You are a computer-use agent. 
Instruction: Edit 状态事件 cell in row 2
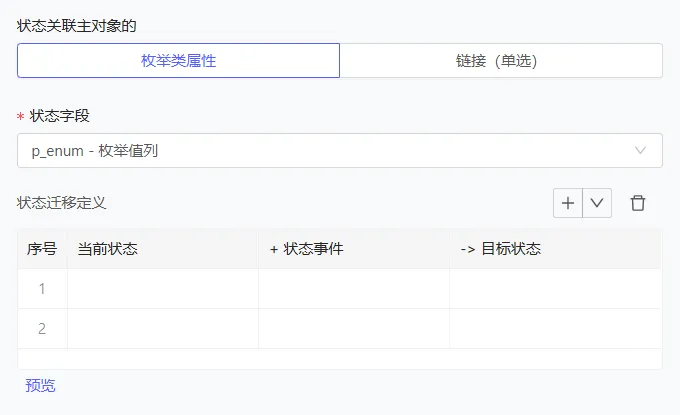click(354, 329)
